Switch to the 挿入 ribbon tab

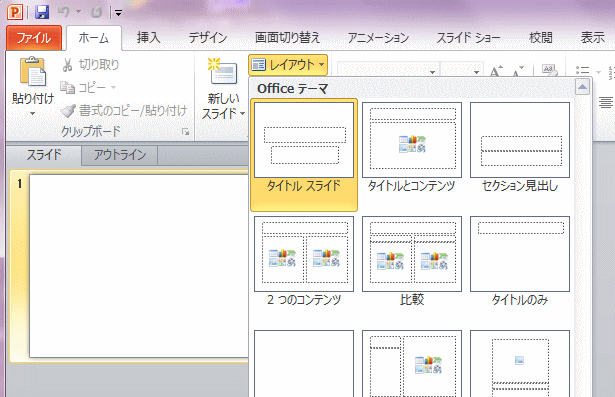coord(148,38)
